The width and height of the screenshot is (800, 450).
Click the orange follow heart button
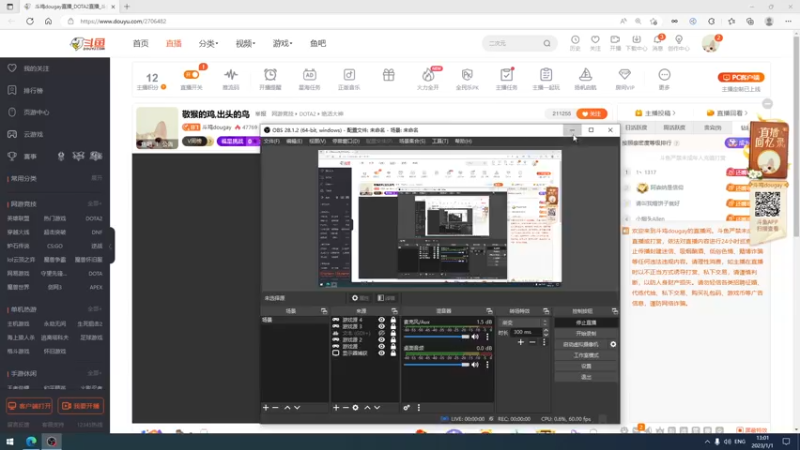pos(591,114)
